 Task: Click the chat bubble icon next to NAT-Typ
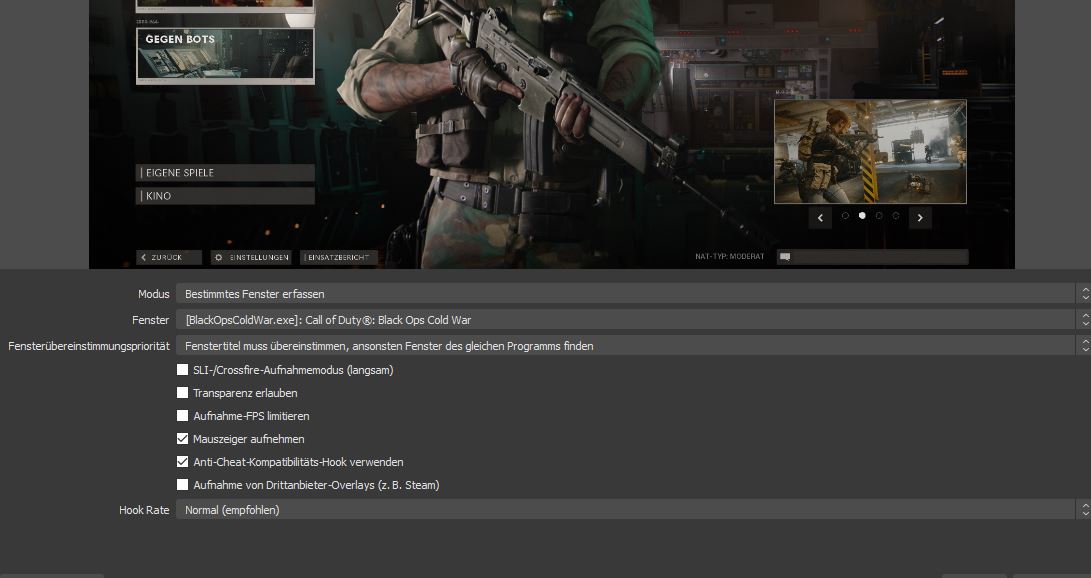pyautogui.click(x=785, y=257)
